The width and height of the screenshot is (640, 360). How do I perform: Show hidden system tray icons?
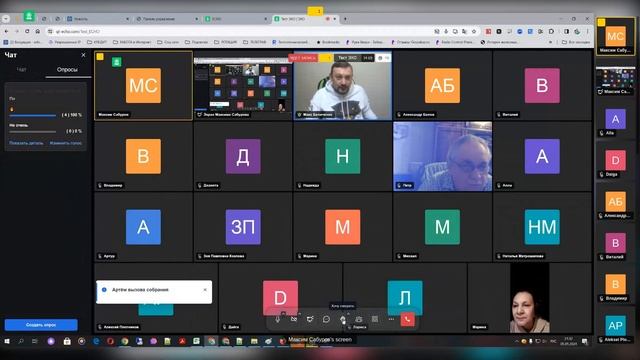[517, 341]
